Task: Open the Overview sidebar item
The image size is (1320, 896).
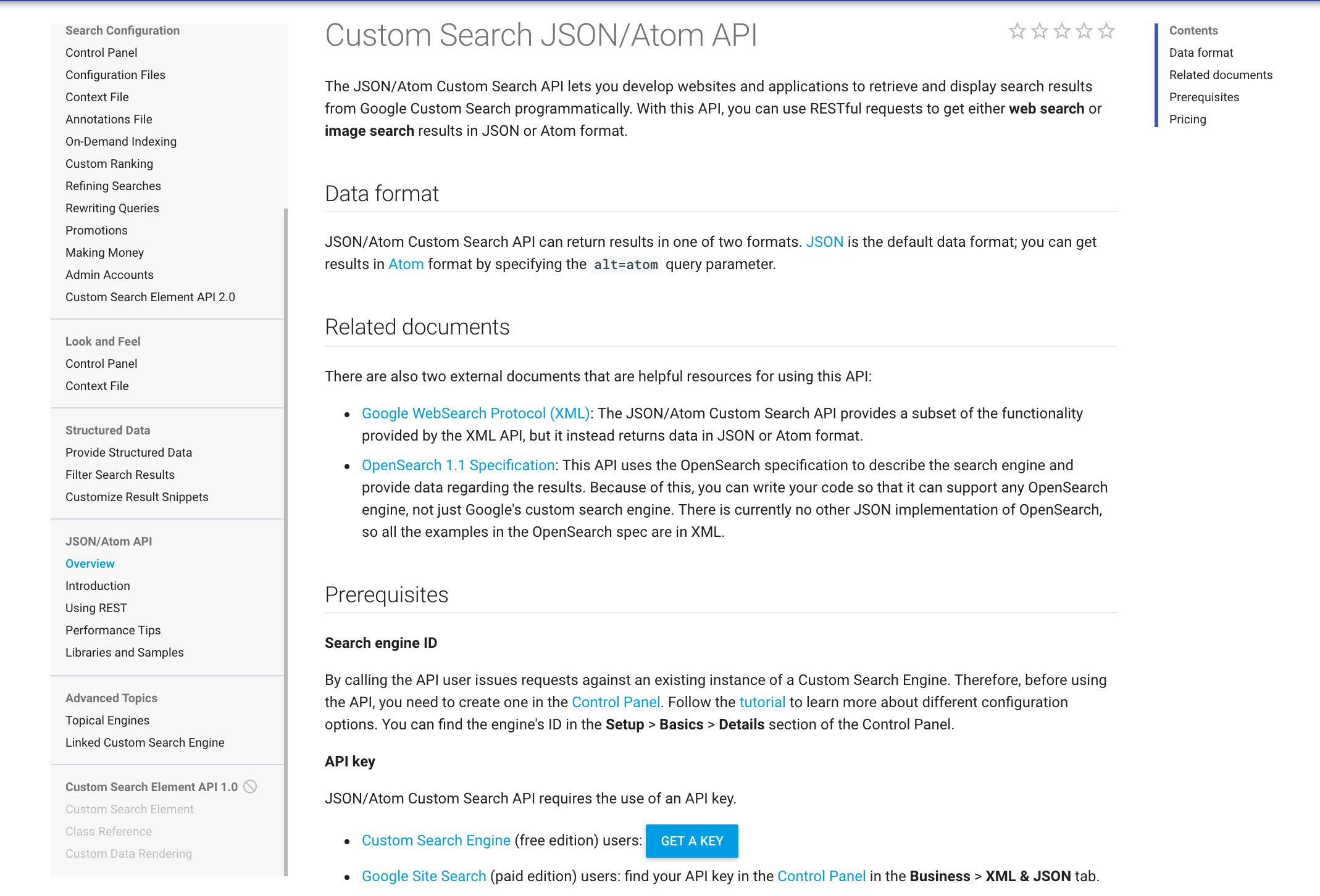Action: click(90, 563)
